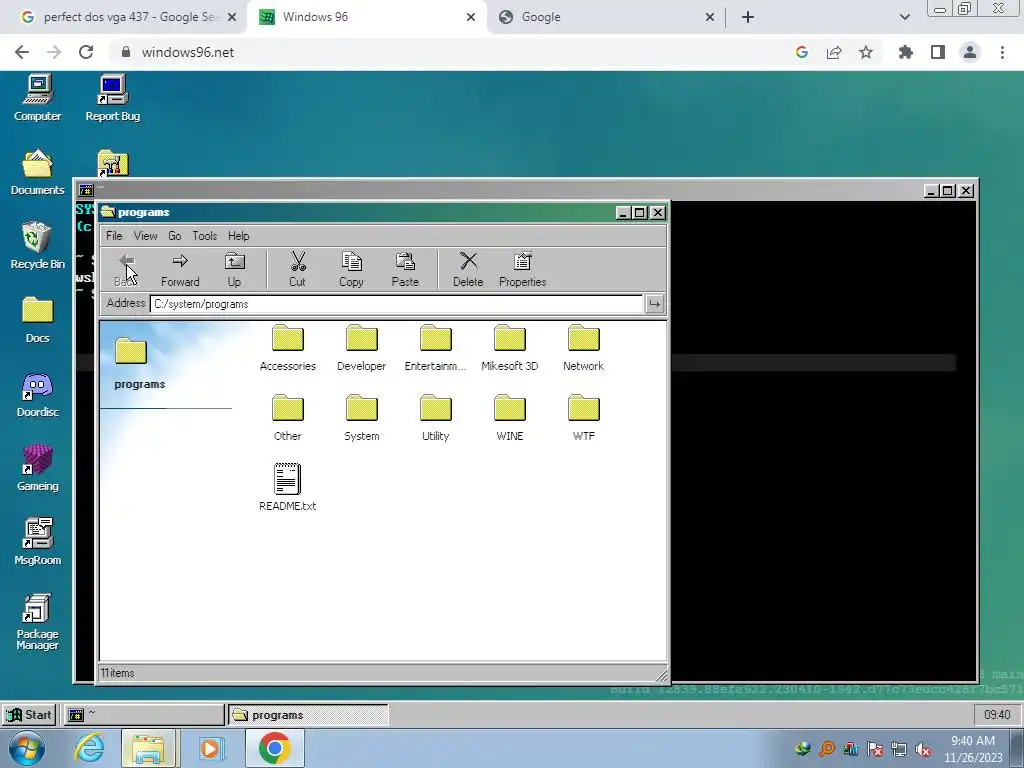Open the WTF folder

[x=583, y=418]
